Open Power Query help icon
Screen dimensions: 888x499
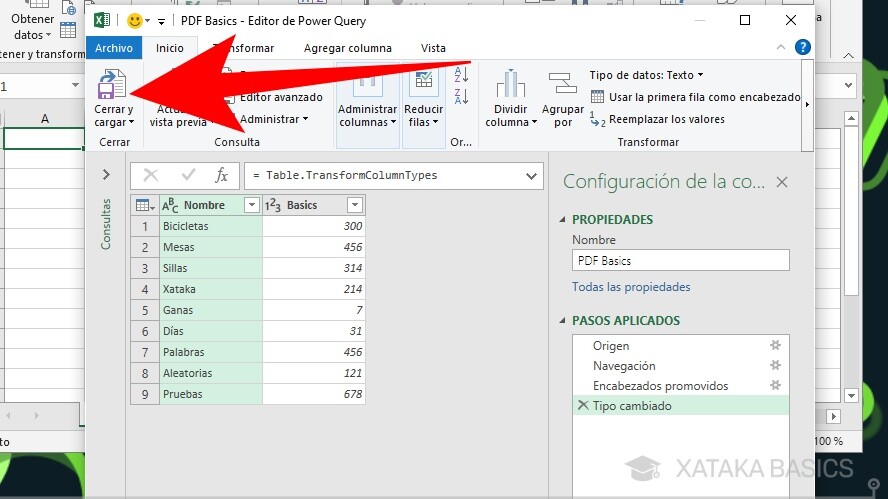click(802, 47)
